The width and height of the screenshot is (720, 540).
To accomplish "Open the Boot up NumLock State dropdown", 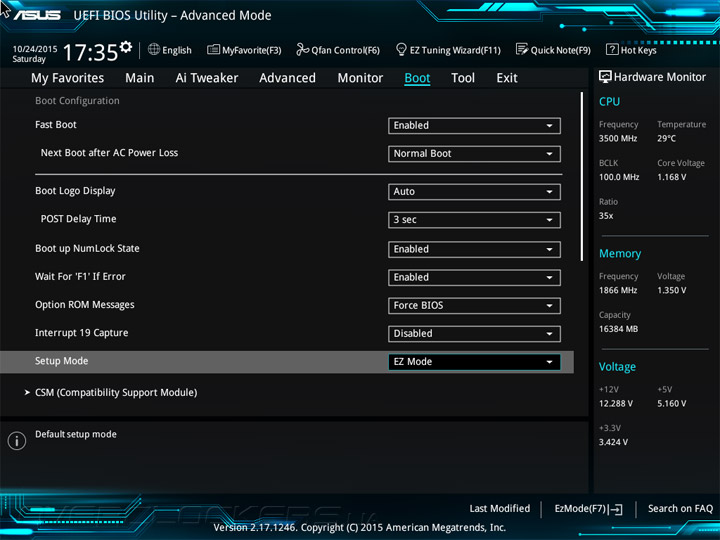I will [474, 249].
